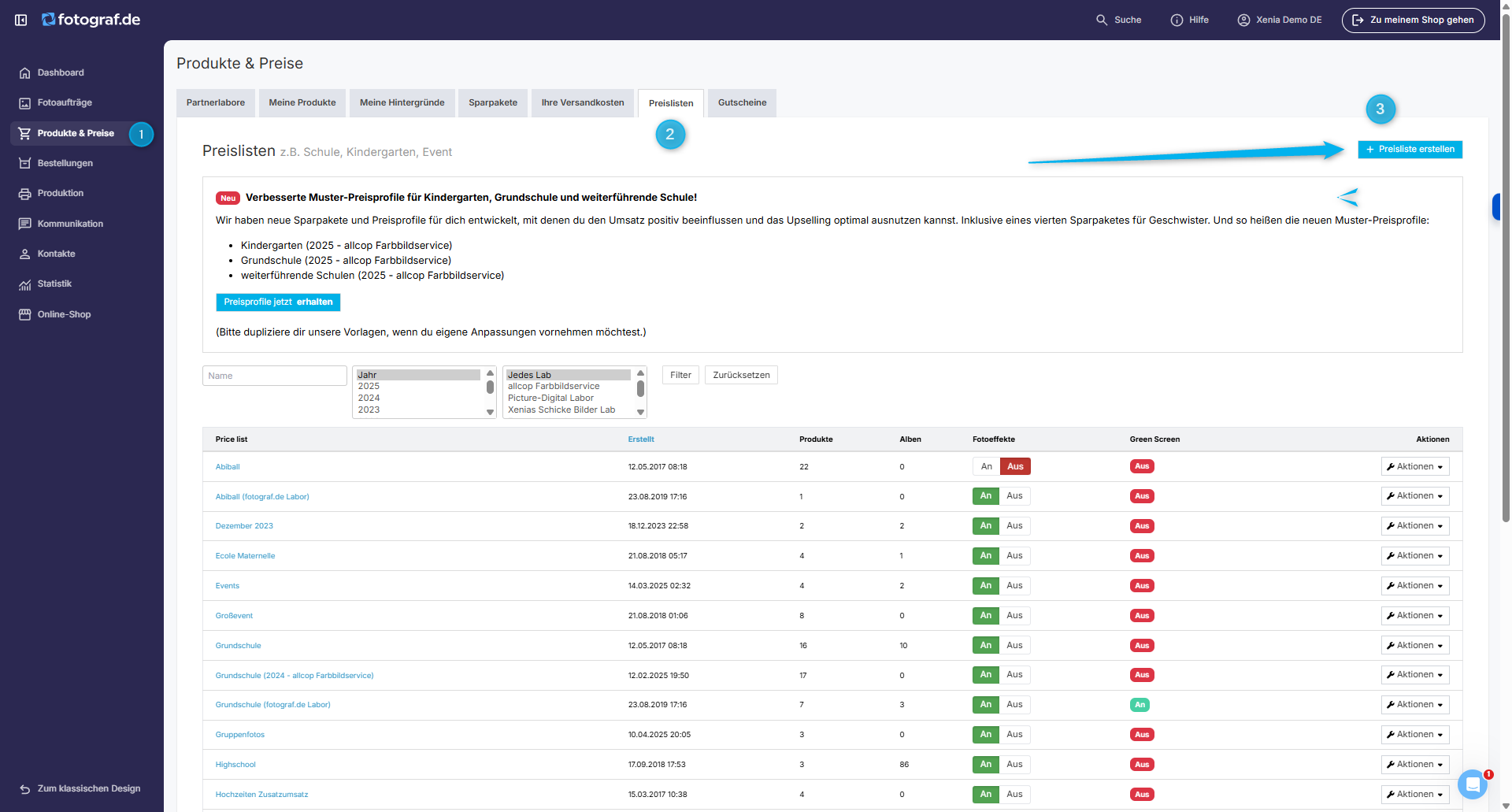Click the lab list scrollbar down arrow
The image size is (1512, 812).
tap(641, 412)
